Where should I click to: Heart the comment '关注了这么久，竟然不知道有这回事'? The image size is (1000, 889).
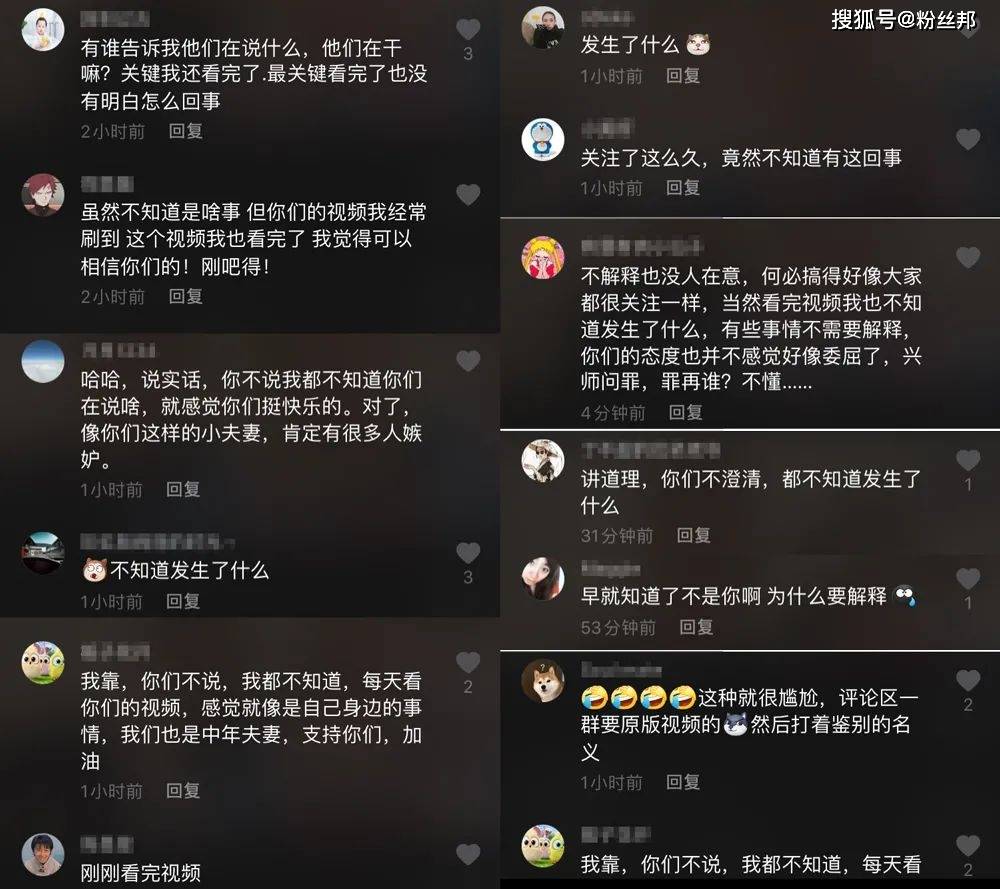click(x=968, y=139)
